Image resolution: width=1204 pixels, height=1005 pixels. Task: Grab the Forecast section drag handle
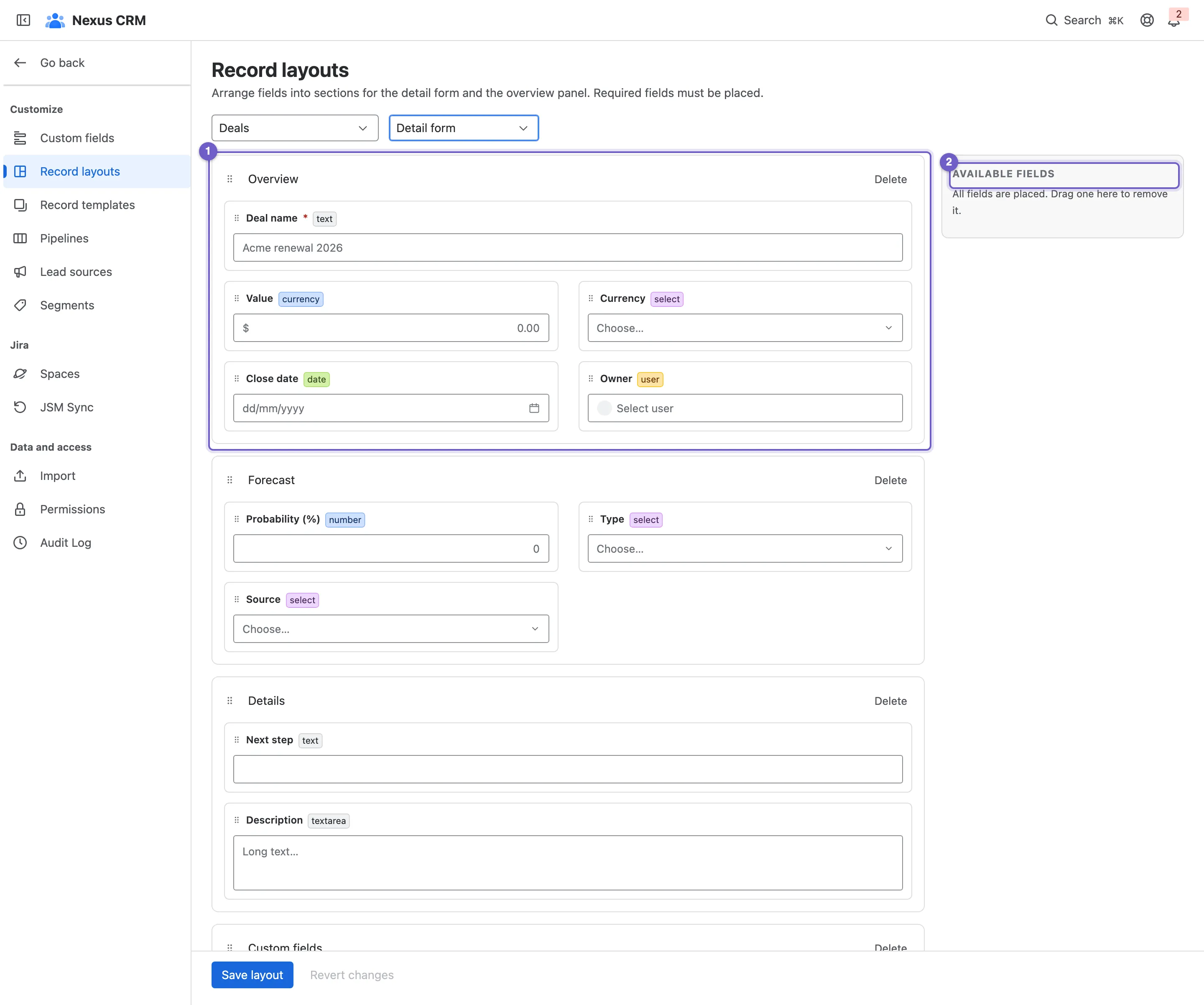(x=230, y=480)
